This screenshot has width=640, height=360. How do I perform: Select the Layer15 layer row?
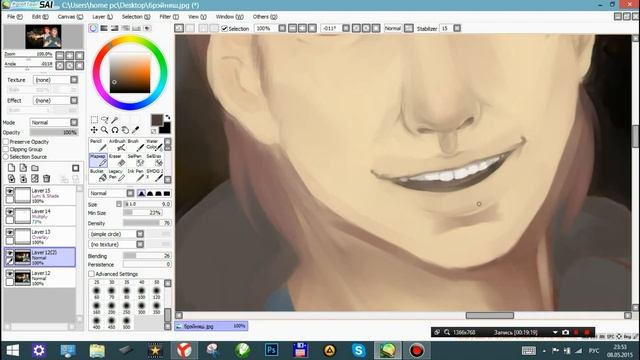40,196
